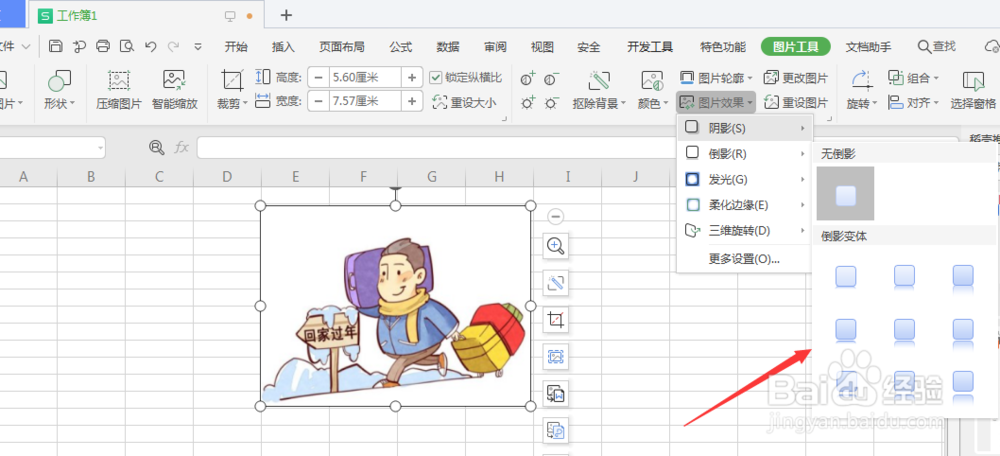Increase picture height with plus button
The image size is (1000, 456).
(x=412, y=78)
